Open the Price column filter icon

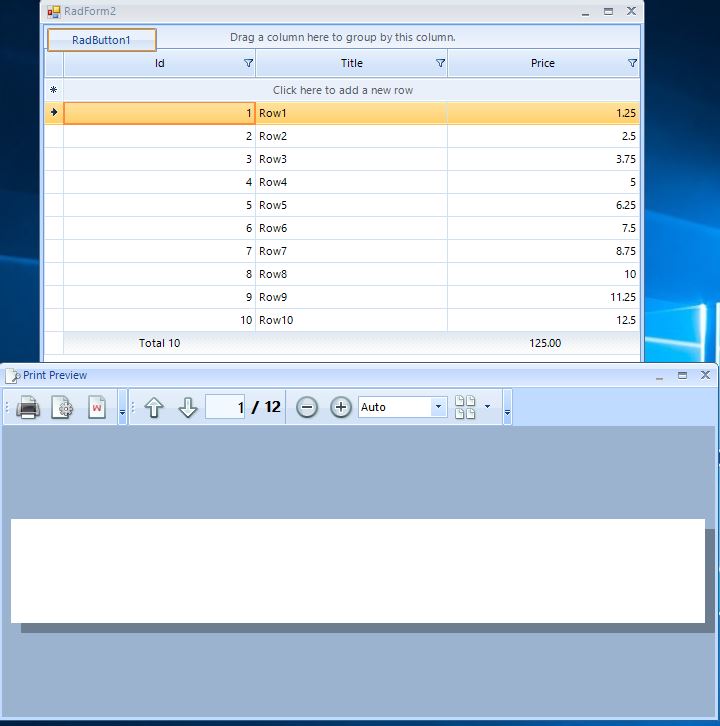coord(632,63)
